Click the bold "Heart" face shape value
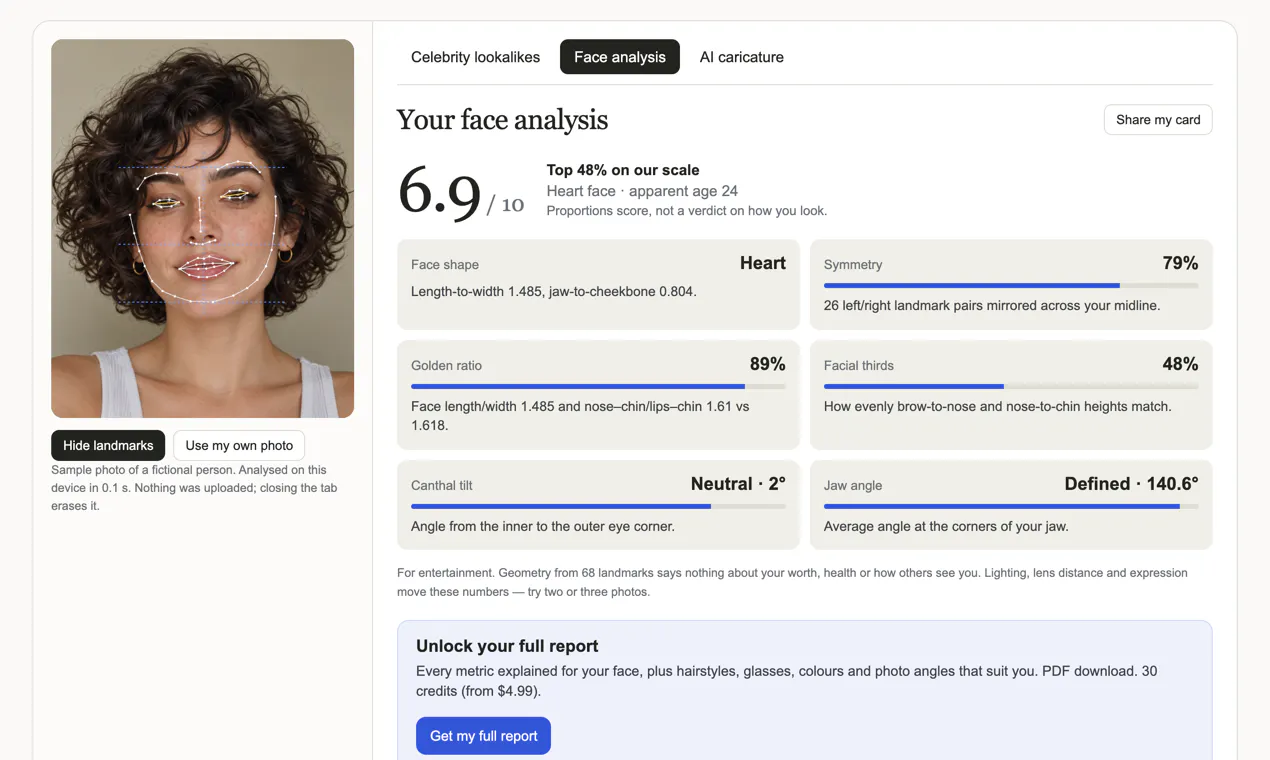The image size is (1270, 760). click(763, 263)
